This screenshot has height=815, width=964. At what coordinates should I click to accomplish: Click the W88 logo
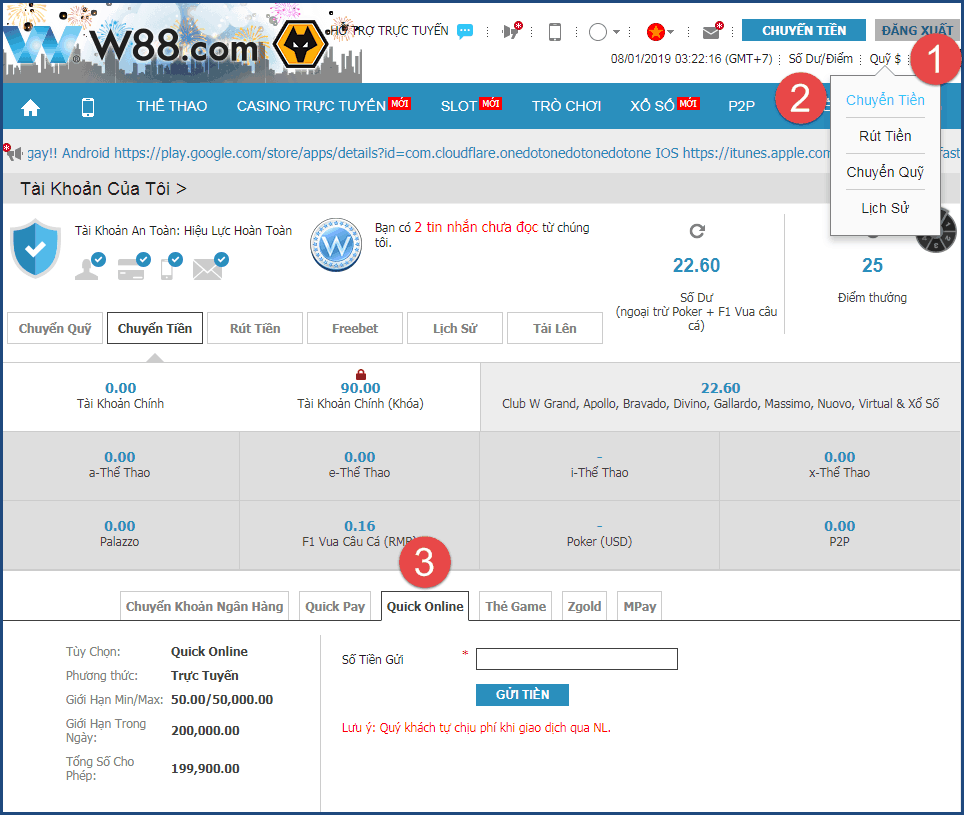[130, 43]
